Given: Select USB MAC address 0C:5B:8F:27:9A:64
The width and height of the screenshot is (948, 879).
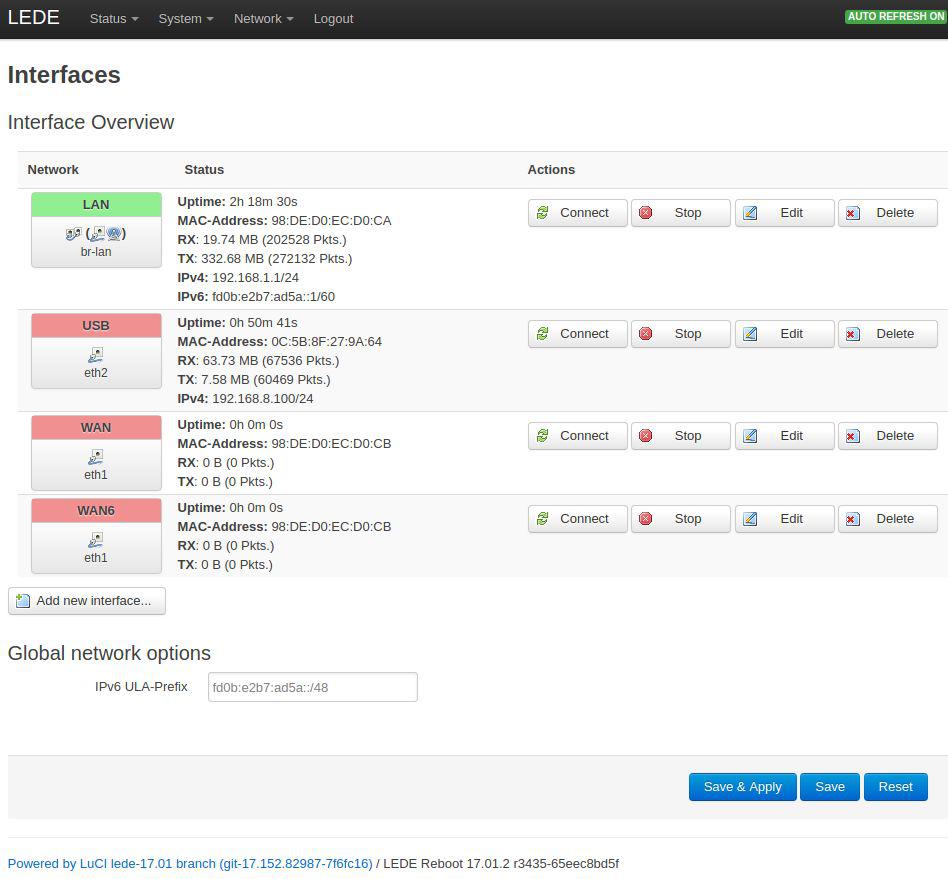Looking at the screenshot, I should pyautogui.click(x=326, y=342).
